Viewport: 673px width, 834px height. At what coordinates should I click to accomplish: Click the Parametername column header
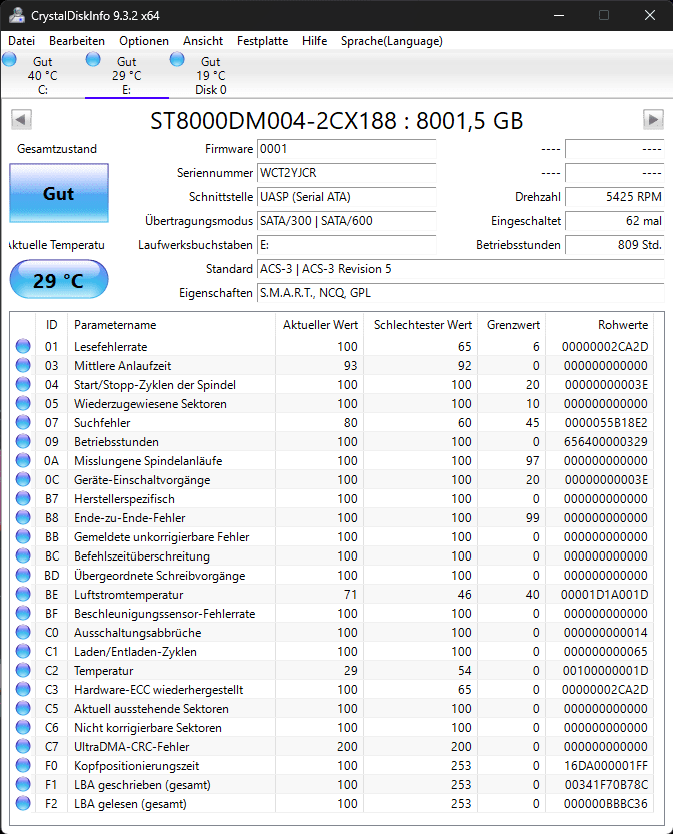click(171, 325)
